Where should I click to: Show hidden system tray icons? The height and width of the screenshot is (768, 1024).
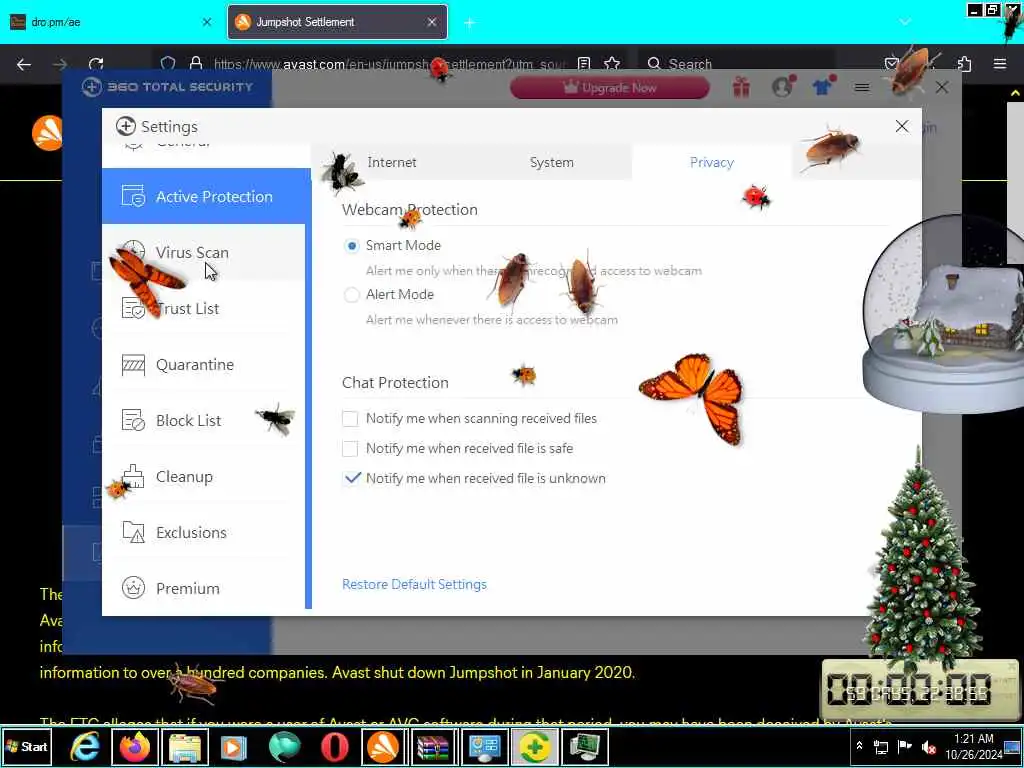point(859,746)
